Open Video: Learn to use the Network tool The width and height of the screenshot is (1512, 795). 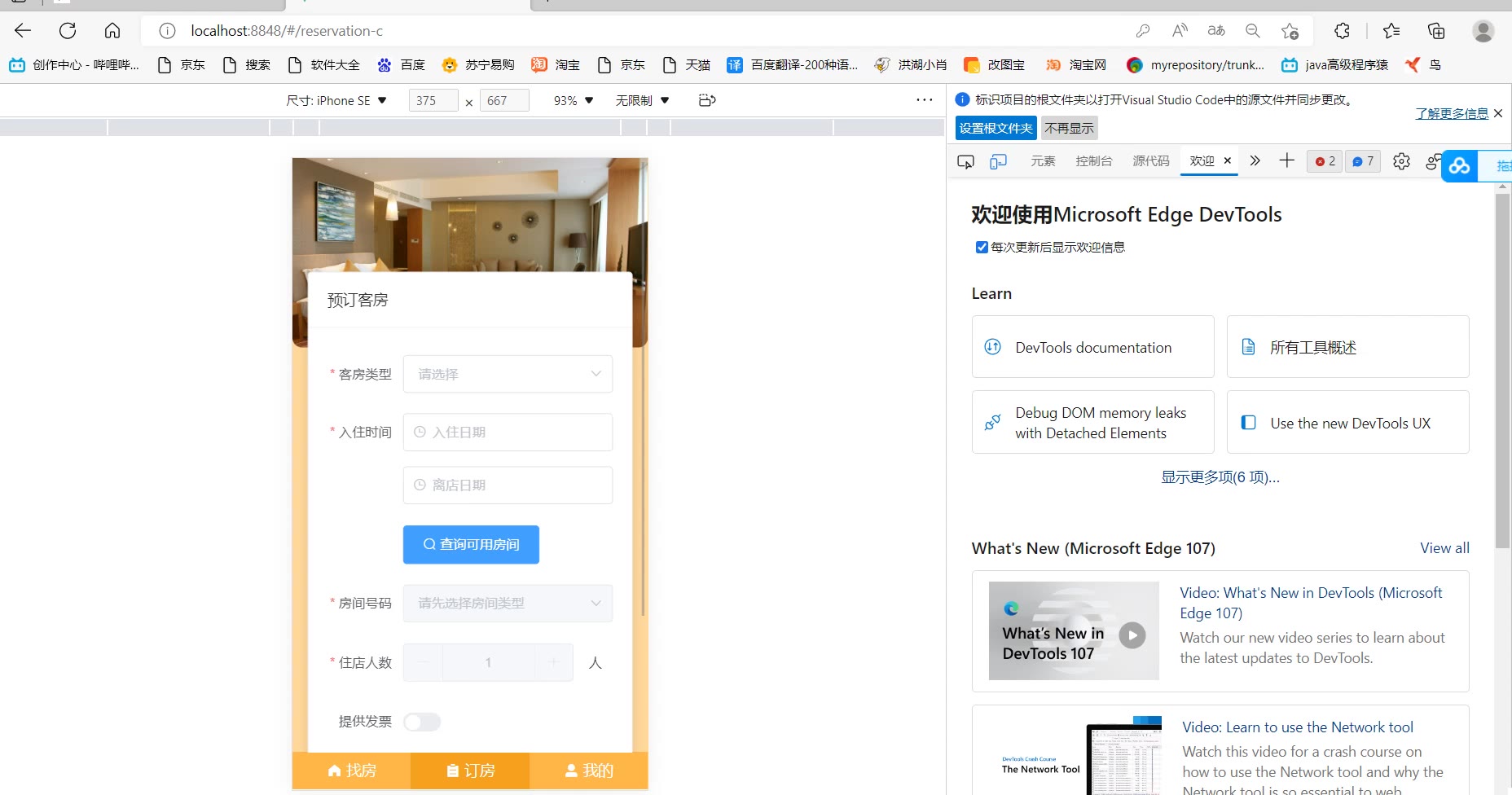coord(1298,727)
